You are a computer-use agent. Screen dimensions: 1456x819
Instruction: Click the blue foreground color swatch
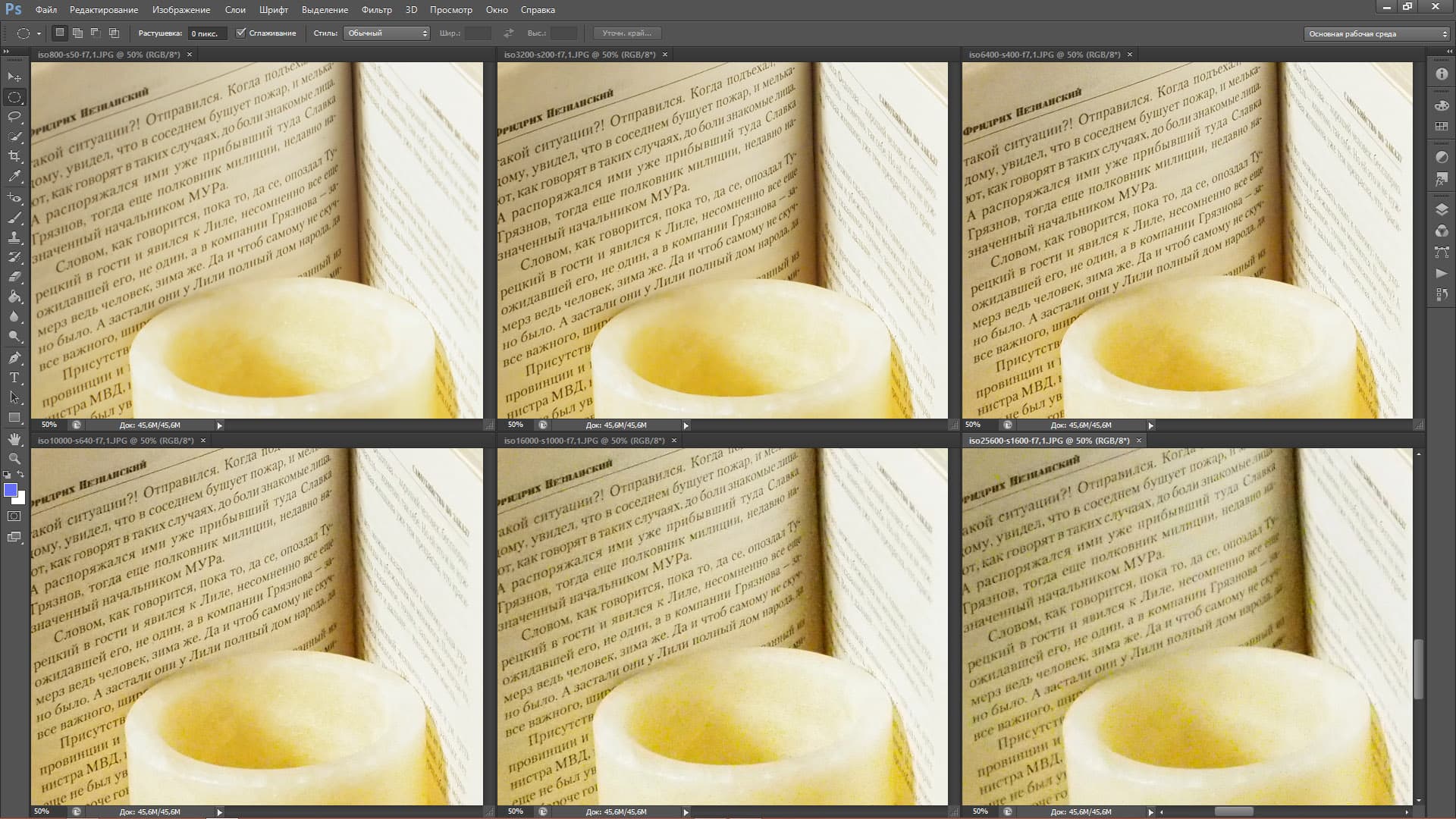pyautogui.click(x=11, y=491)
